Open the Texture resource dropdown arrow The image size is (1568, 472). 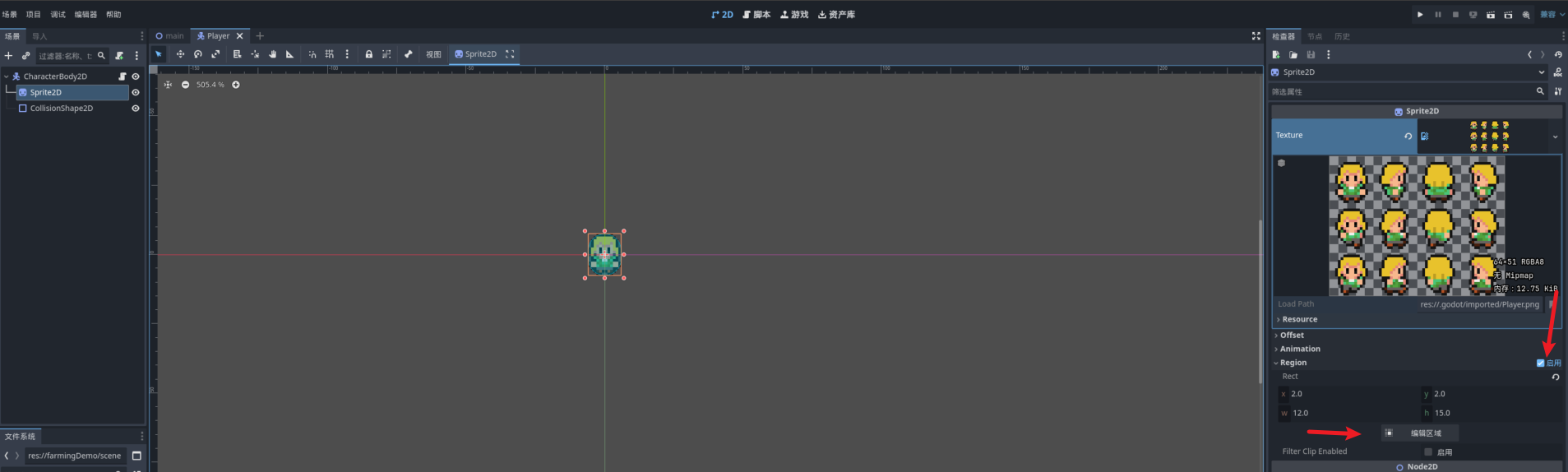pyautogui.click(x=1555, y=137)
